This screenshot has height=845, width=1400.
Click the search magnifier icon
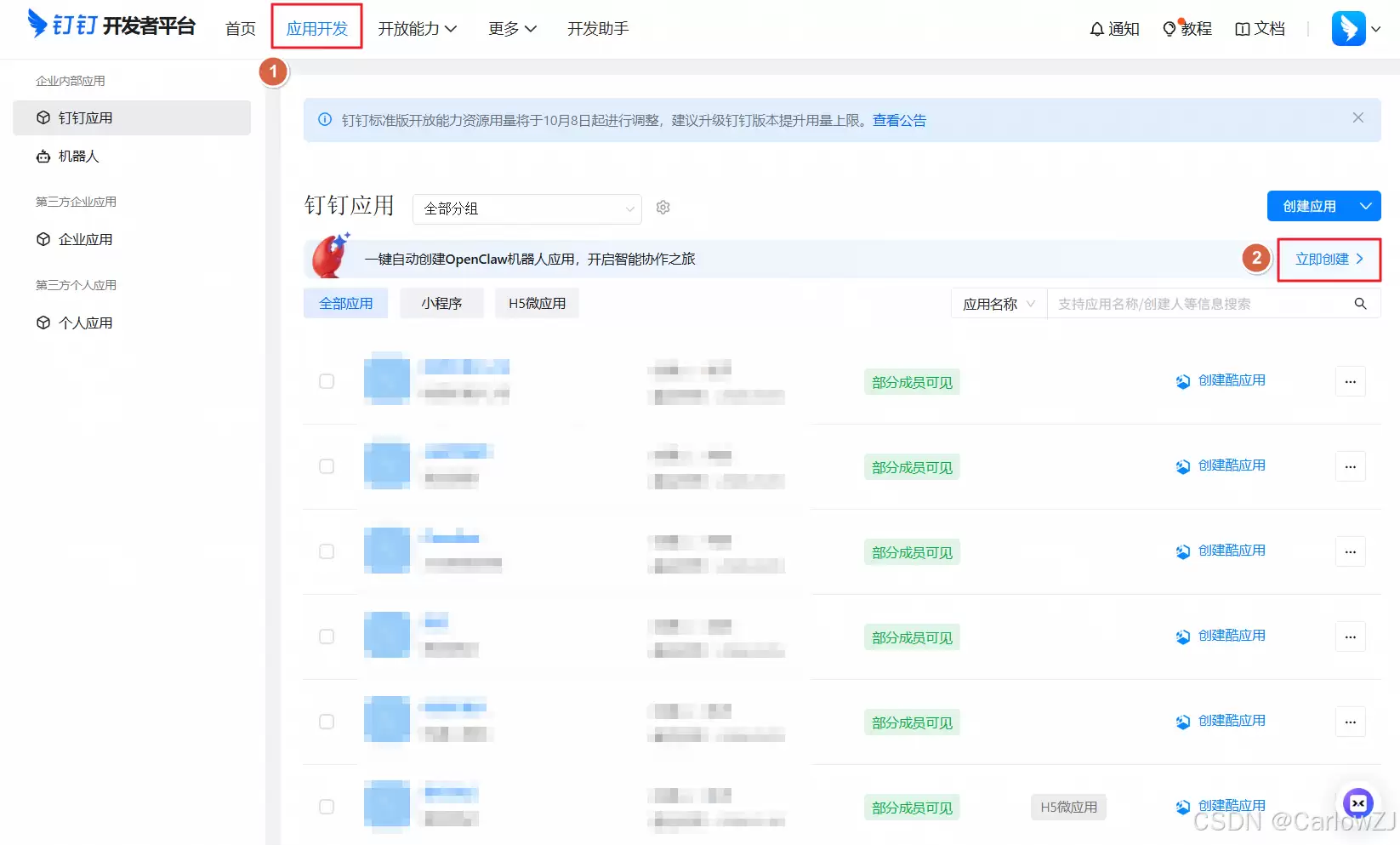(1360, 303)
